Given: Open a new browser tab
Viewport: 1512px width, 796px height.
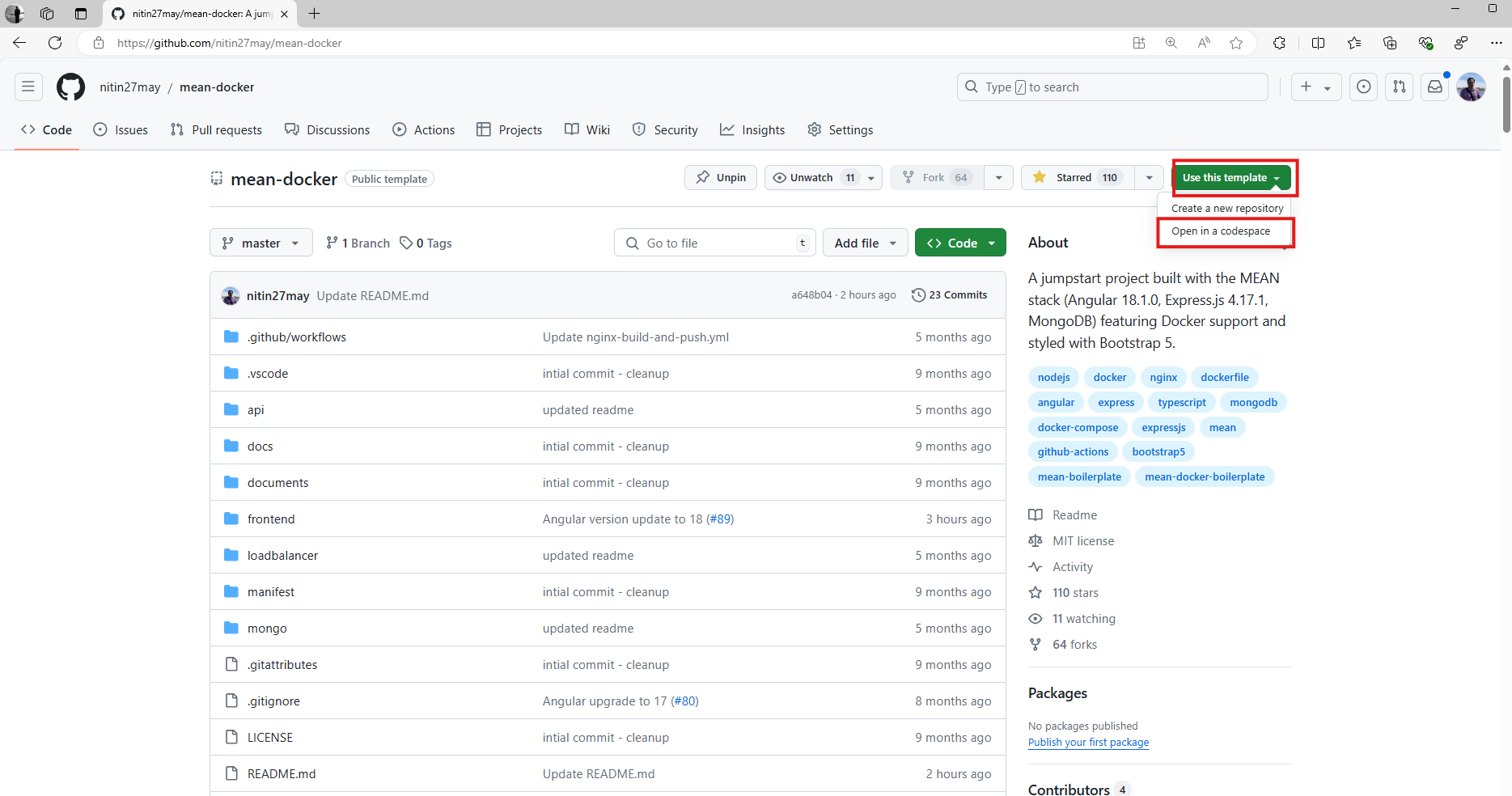Looking at the screenshot, I should point(315,14).
